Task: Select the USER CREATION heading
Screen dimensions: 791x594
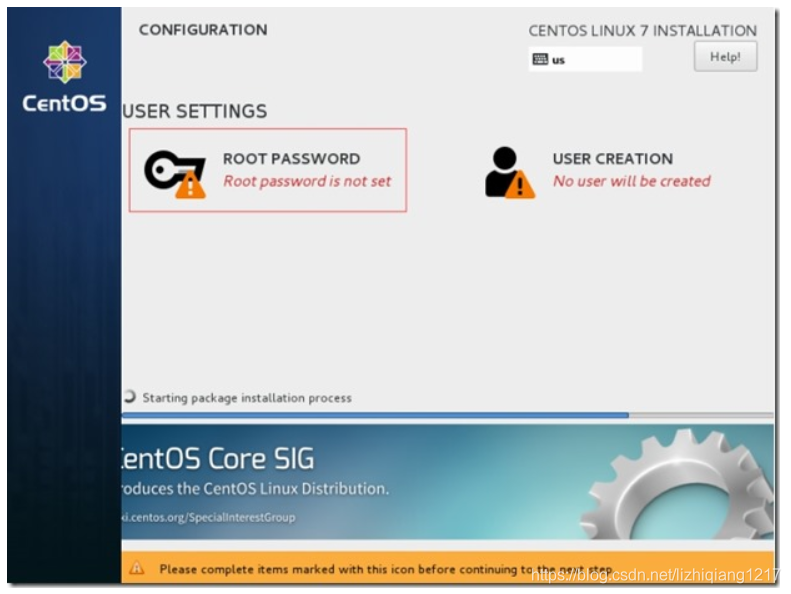Action: point(612,158)
